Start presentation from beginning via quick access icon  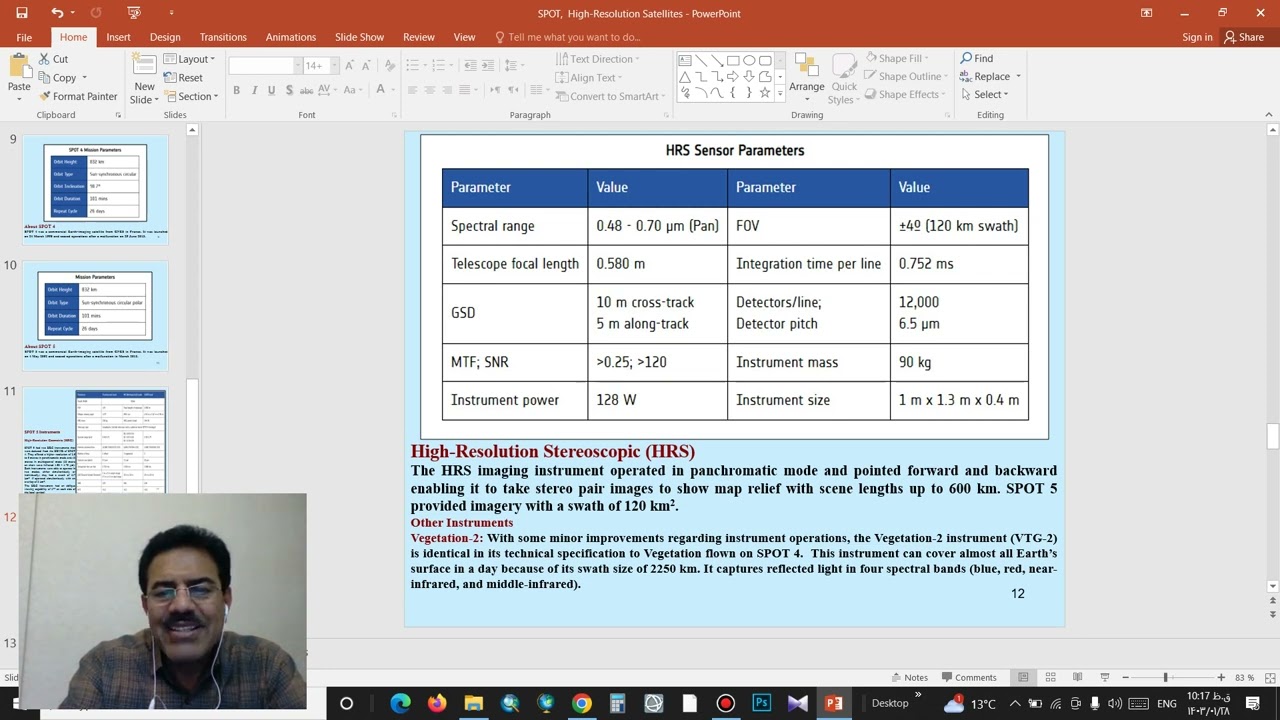tap(134, 13)
